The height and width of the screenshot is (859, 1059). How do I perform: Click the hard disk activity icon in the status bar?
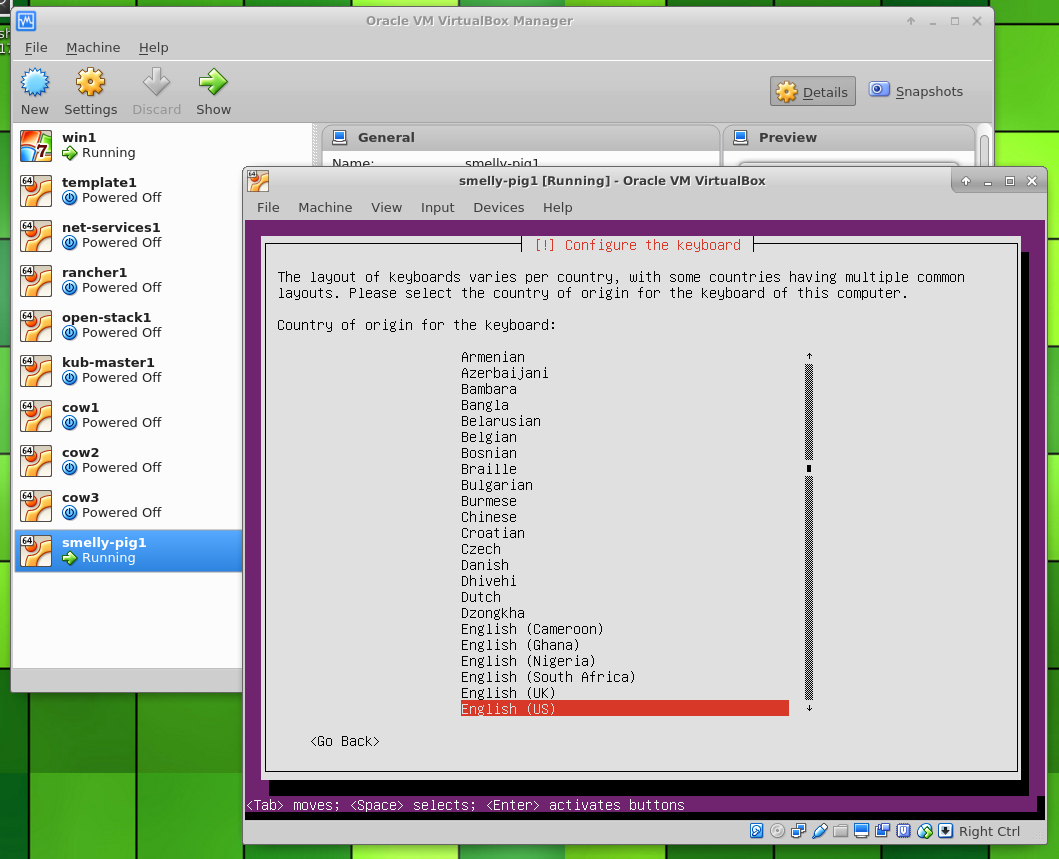pos(756,831)
